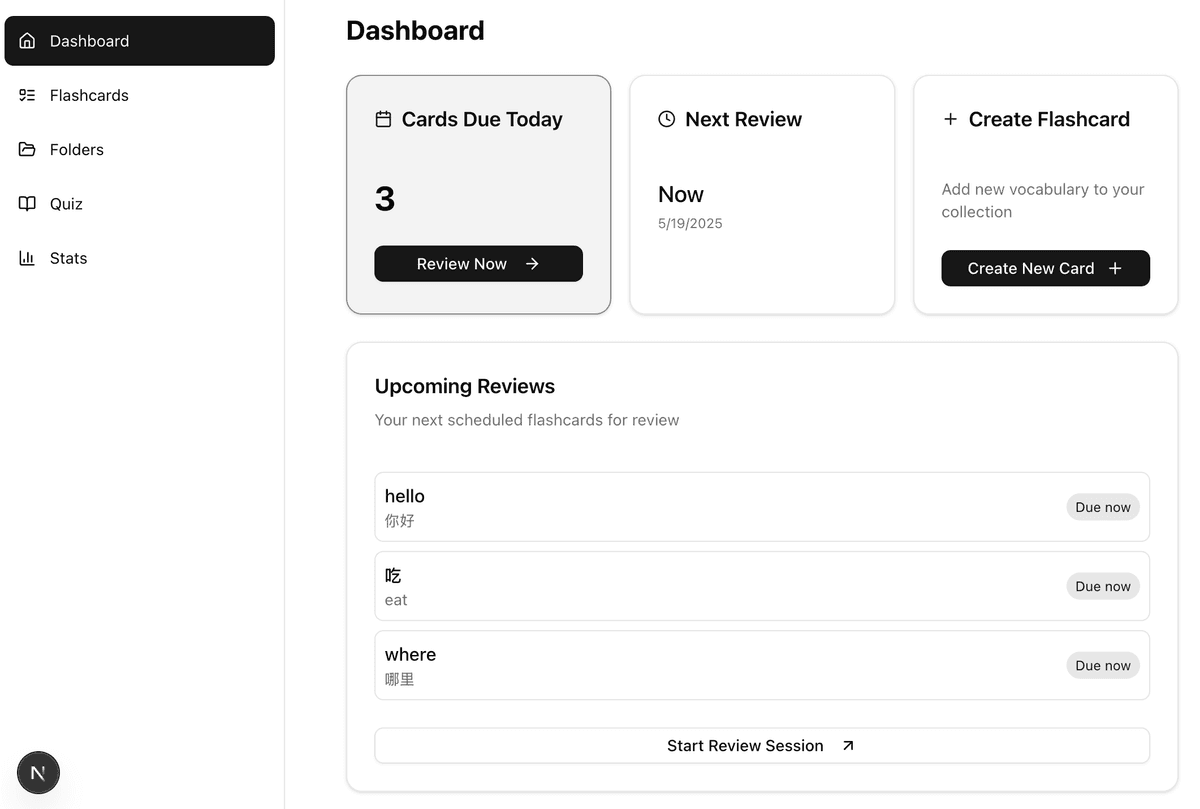Click the word "eat" under 吃
Viewport: 1200px width, 809px height.
396,600
